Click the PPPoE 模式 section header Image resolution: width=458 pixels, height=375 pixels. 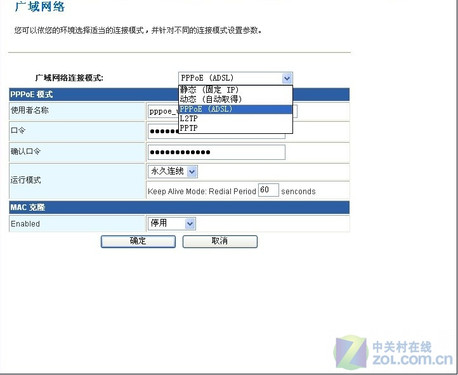(x=179, y=94)
